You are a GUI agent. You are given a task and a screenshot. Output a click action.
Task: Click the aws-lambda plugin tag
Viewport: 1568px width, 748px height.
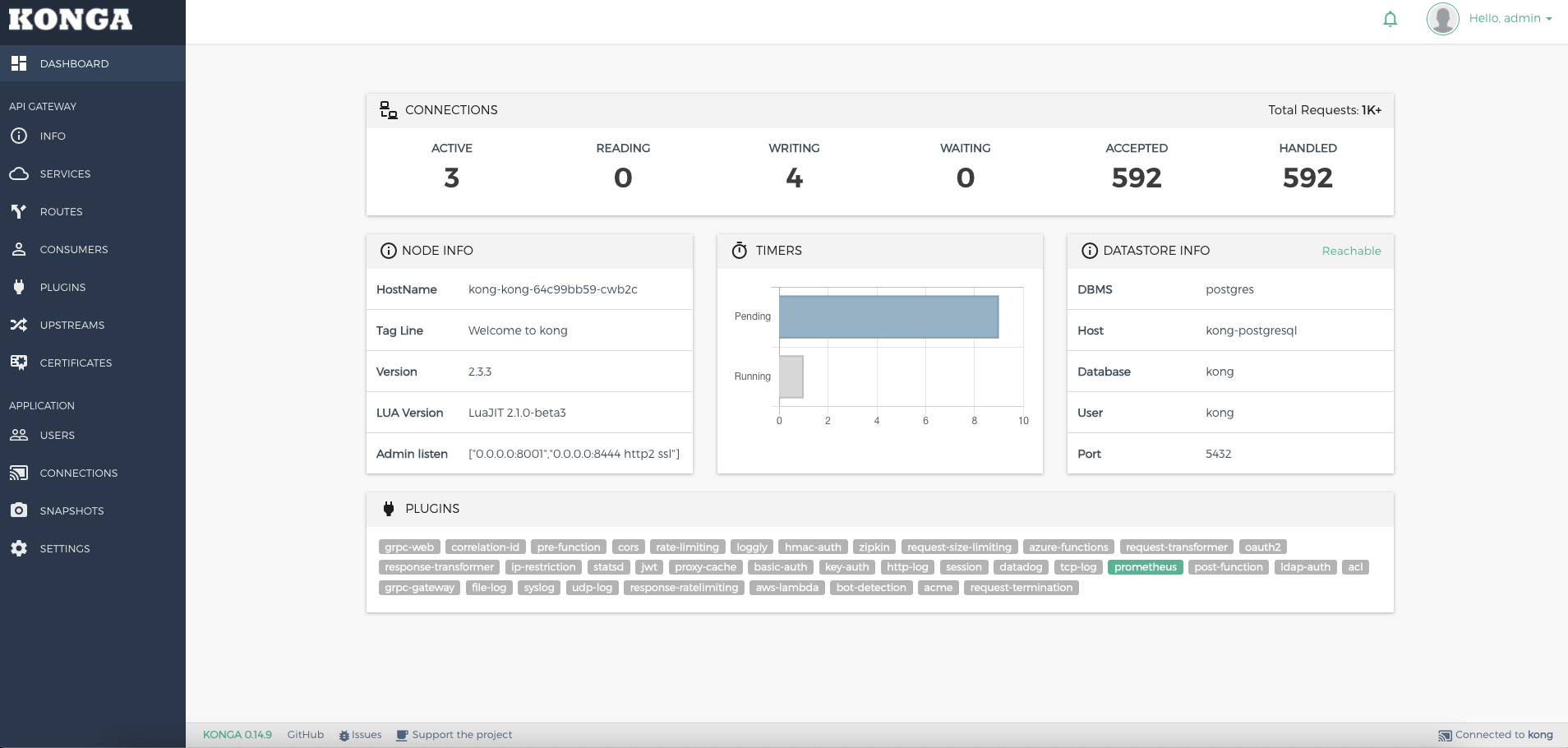[787, 588]
